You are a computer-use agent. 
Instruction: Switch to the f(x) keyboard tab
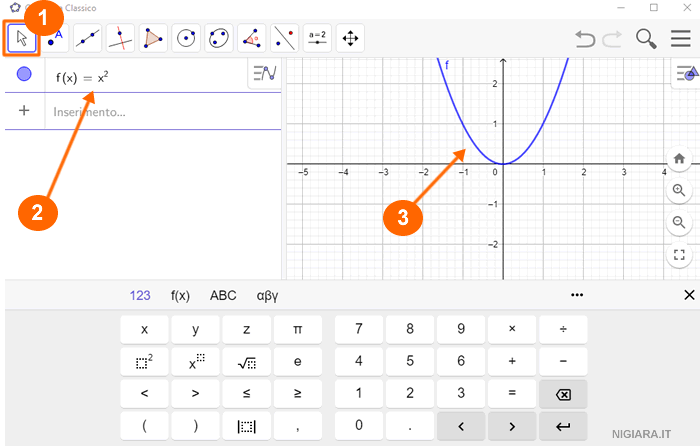180,296
